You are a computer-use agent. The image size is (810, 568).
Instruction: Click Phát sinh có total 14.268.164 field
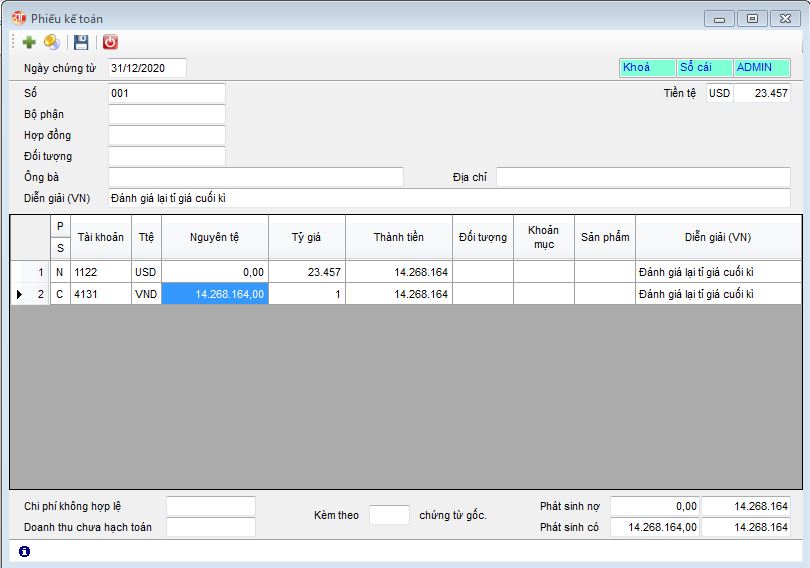(x=746, y=527)
